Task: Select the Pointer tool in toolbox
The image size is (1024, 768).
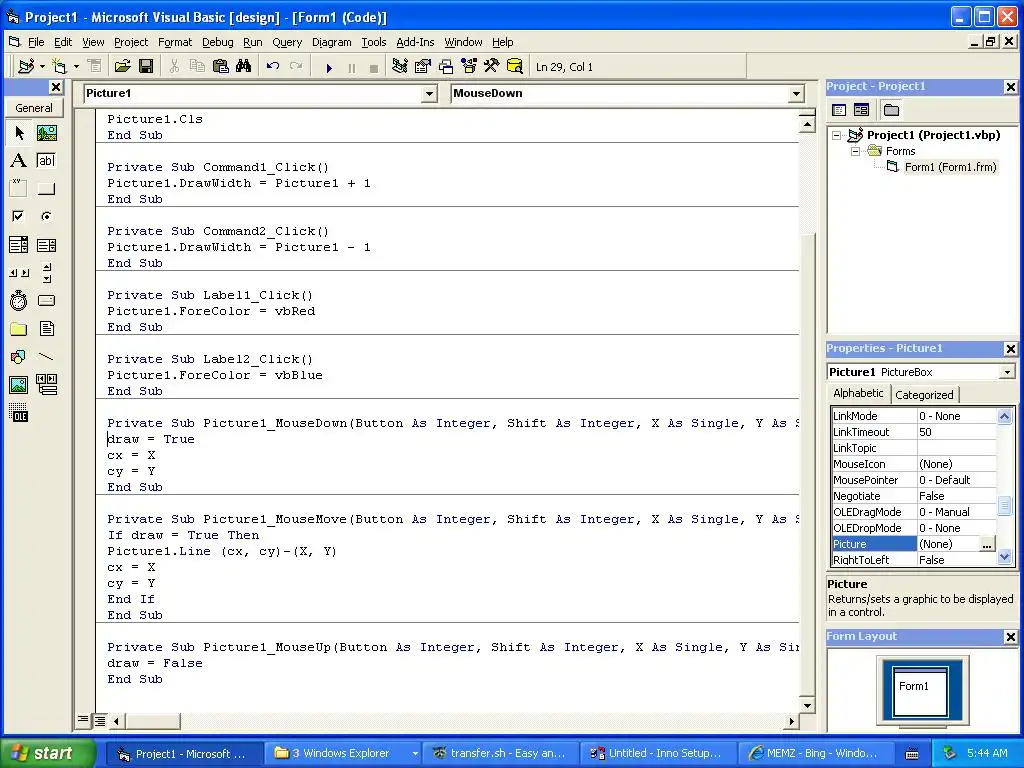Action: coord(19,133)
